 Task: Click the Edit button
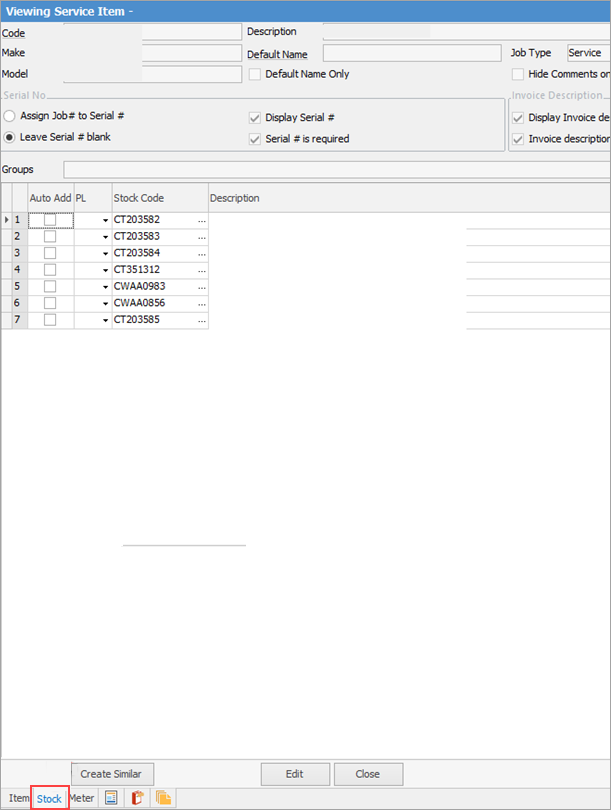(295, 774)
